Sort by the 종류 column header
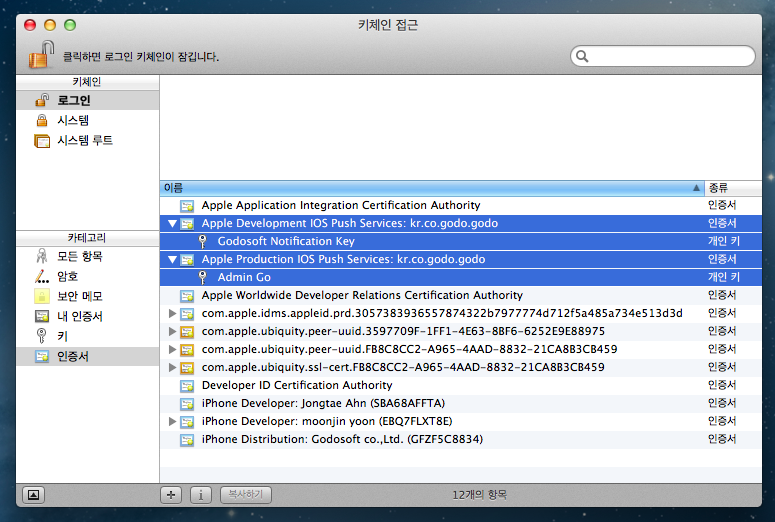The width and height of the screenshot is (775, 522). coord(733,188)
